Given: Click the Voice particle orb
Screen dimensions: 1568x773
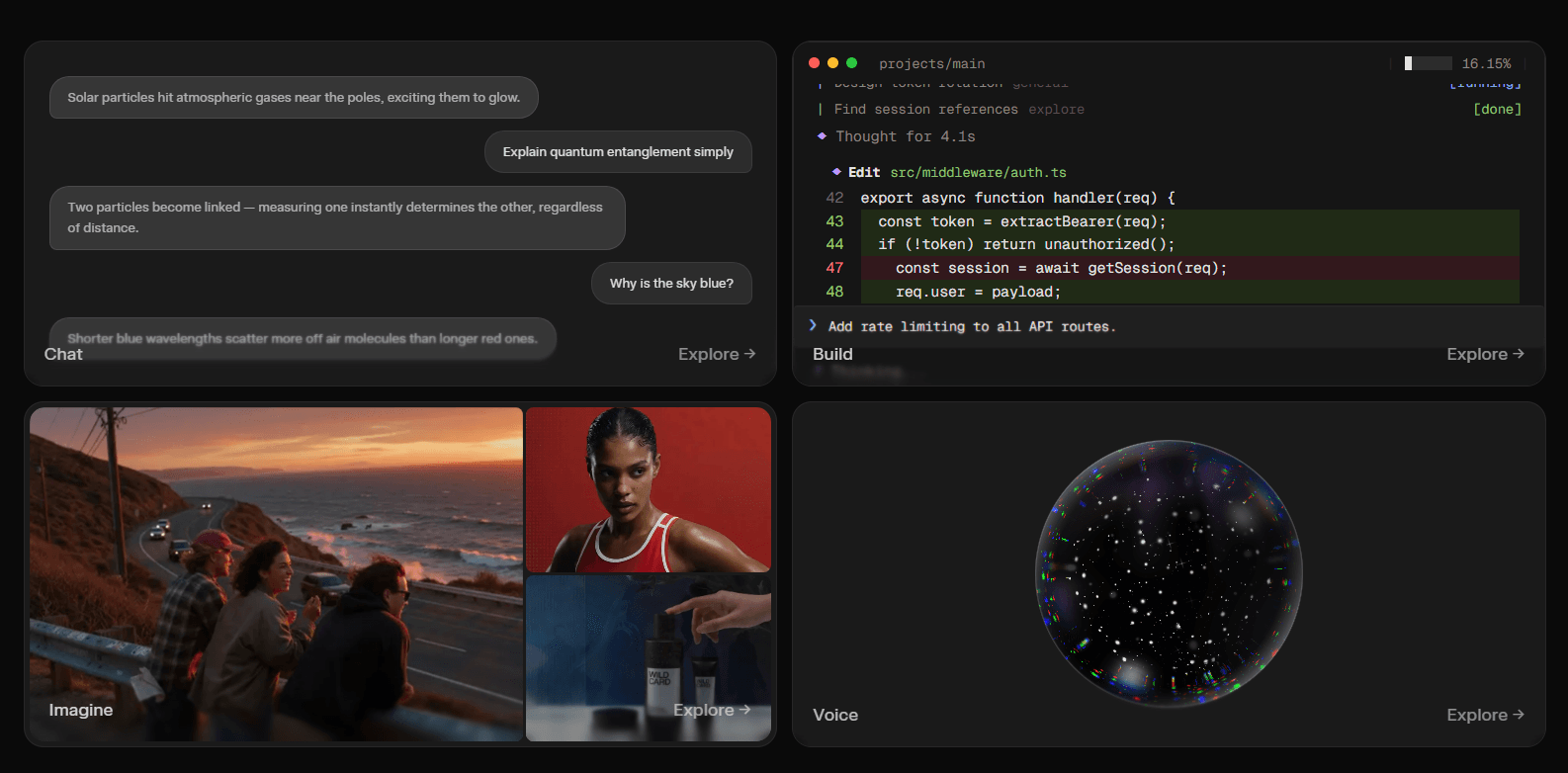Looking at the screenshot, I should pyautogui.click(x=1169, y=573).
